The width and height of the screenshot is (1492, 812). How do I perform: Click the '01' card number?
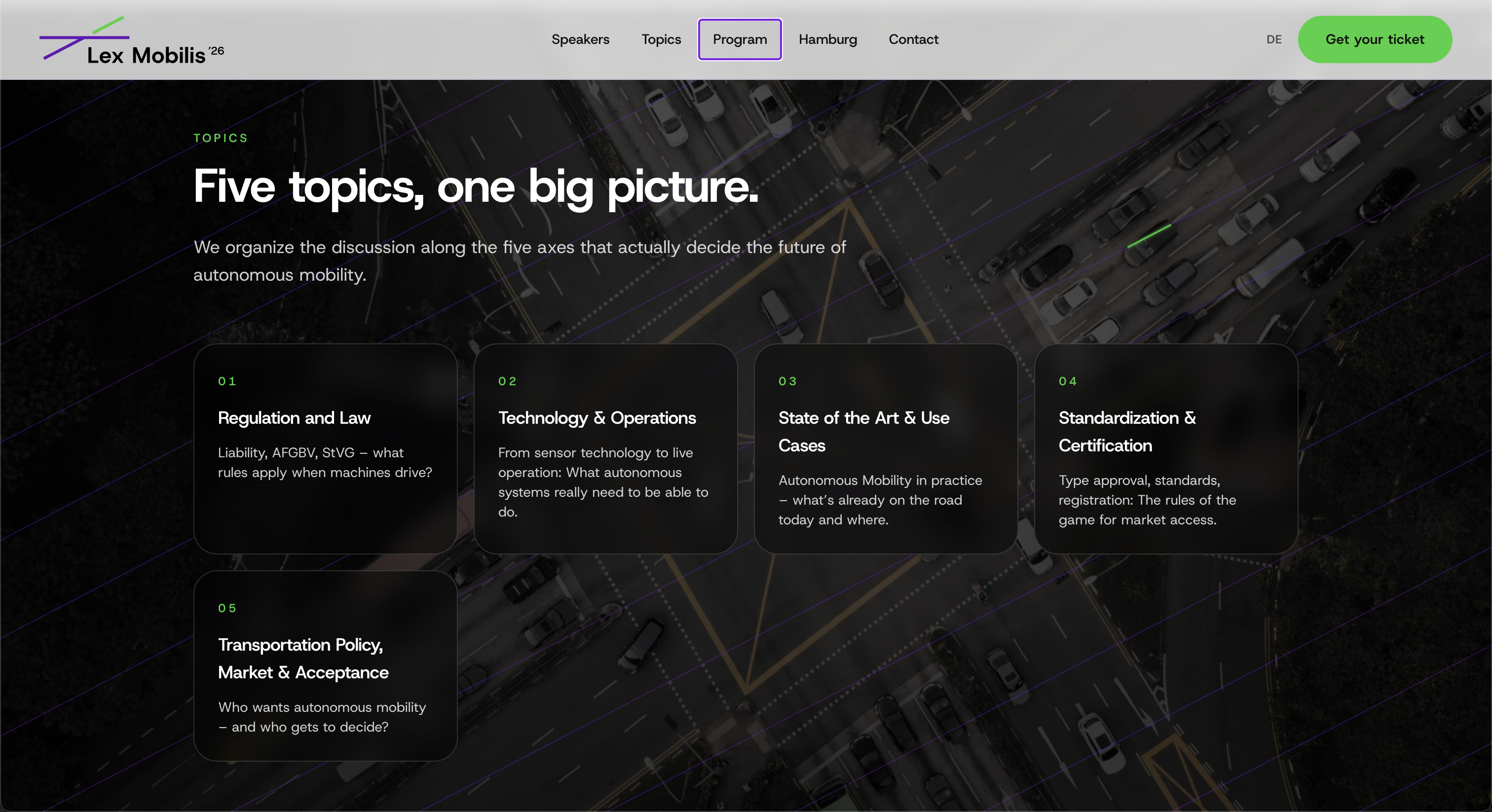click(227, 381)
